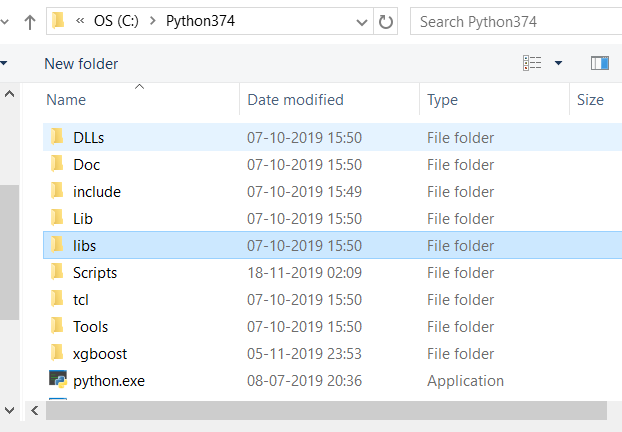Click the include folder icon

click(x=57, y=190)
